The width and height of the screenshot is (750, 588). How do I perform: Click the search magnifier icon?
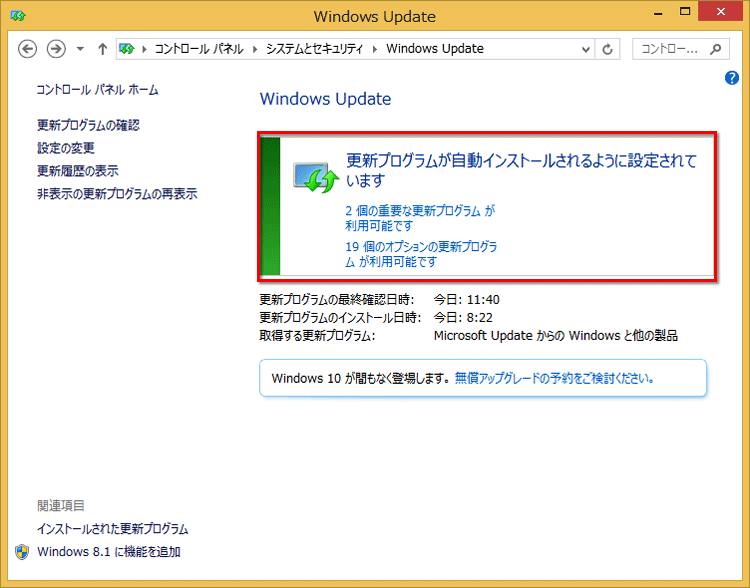coord(716,48)
